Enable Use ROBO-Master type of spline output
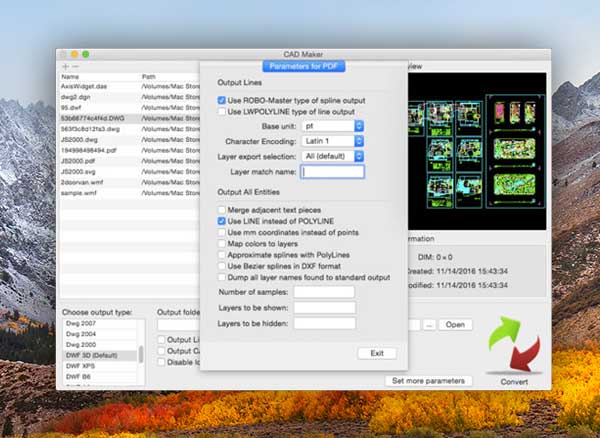This screenshot has width=600, height=438. pyautogui.click(x=222, y=100)
